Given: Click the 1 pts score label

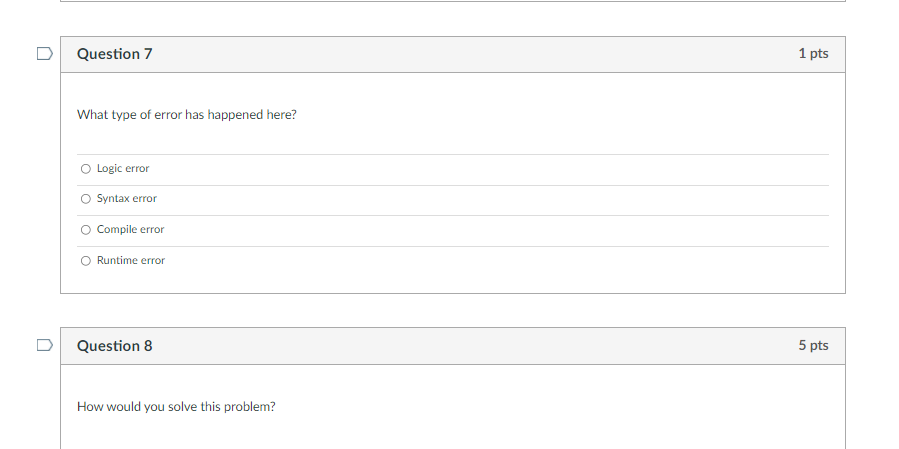Looking at the screenshot, I should [813, 54].
